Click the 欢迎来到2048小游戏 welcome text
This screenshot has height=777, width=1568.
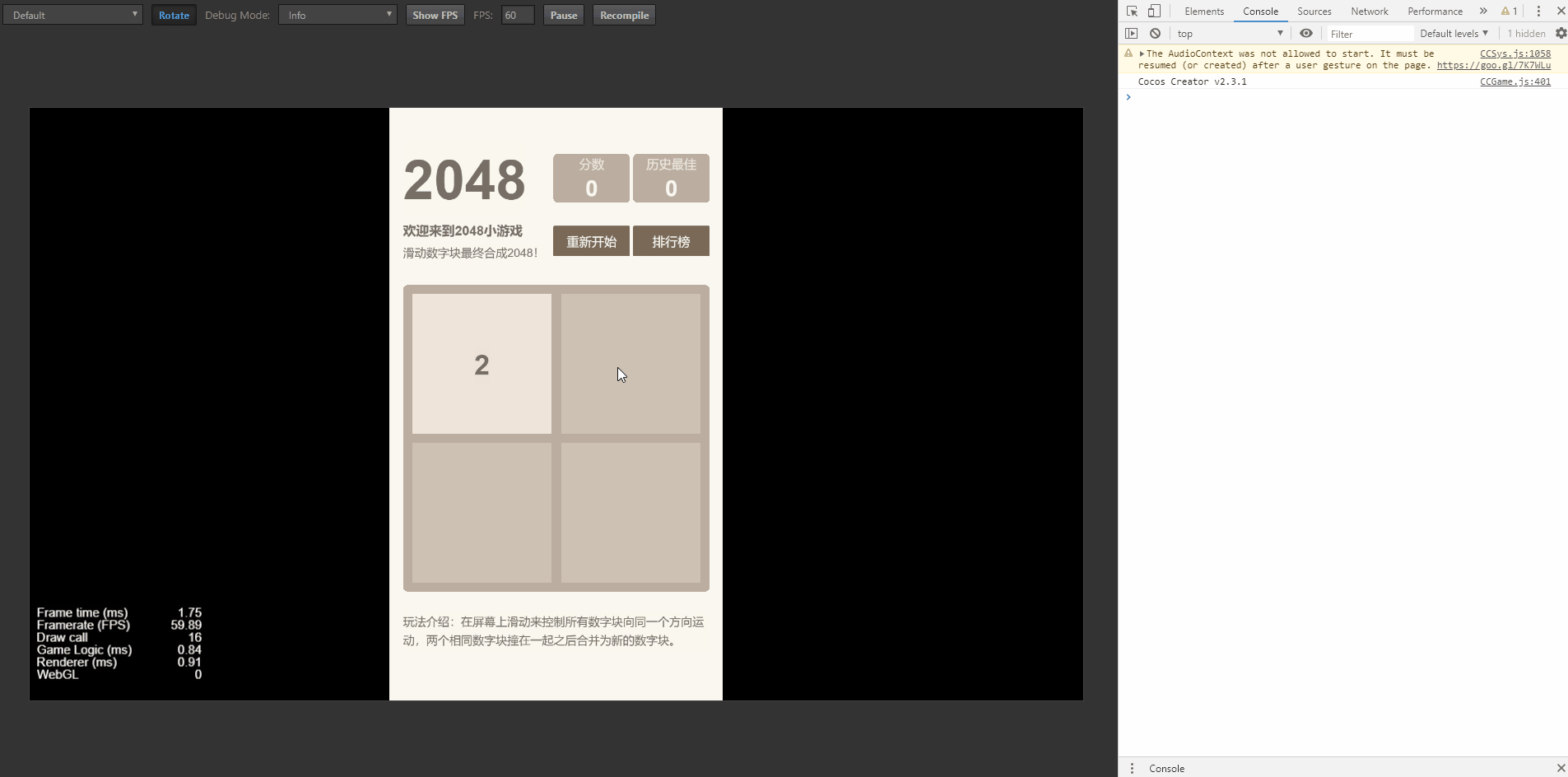pos(463,230)
